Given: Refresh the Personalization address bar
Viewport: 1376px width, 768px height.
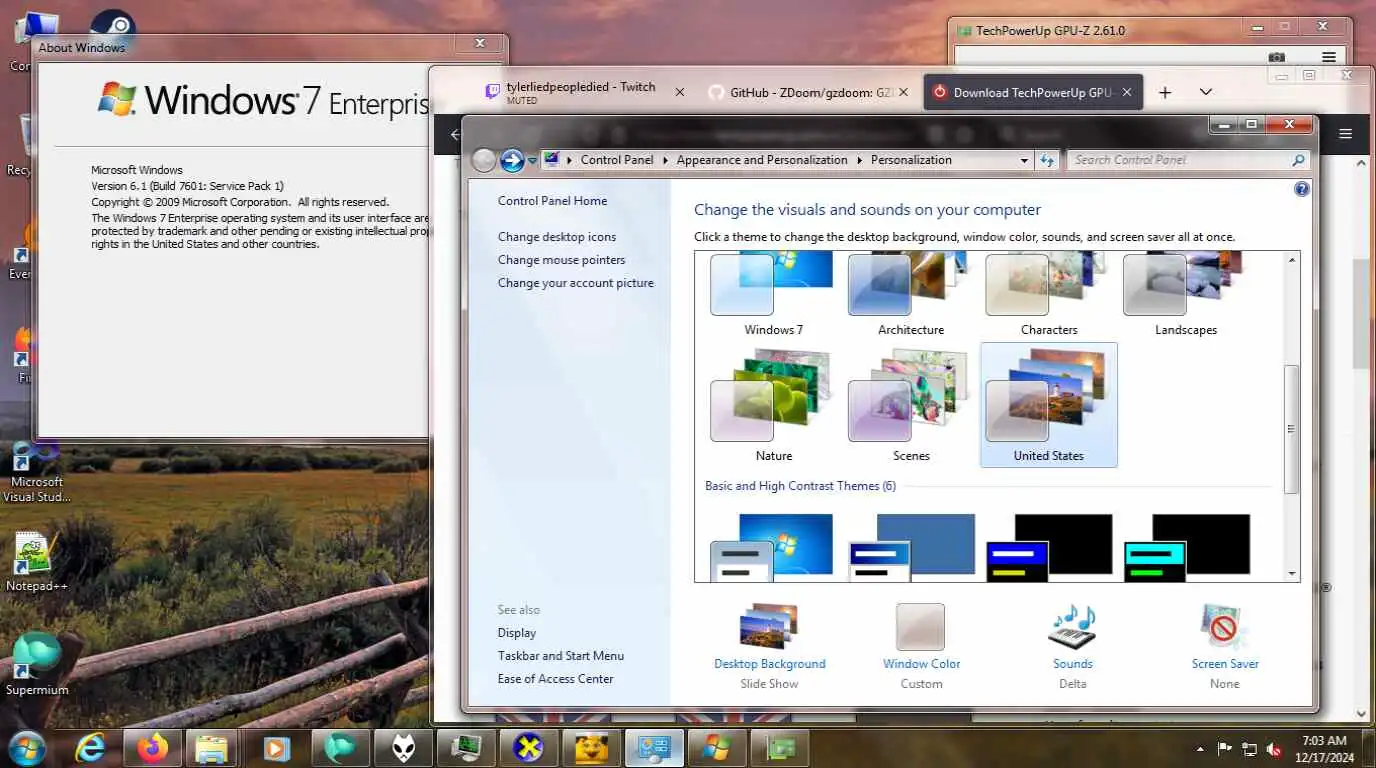Looking at the screenshot, I should (x=1047, y=160).
